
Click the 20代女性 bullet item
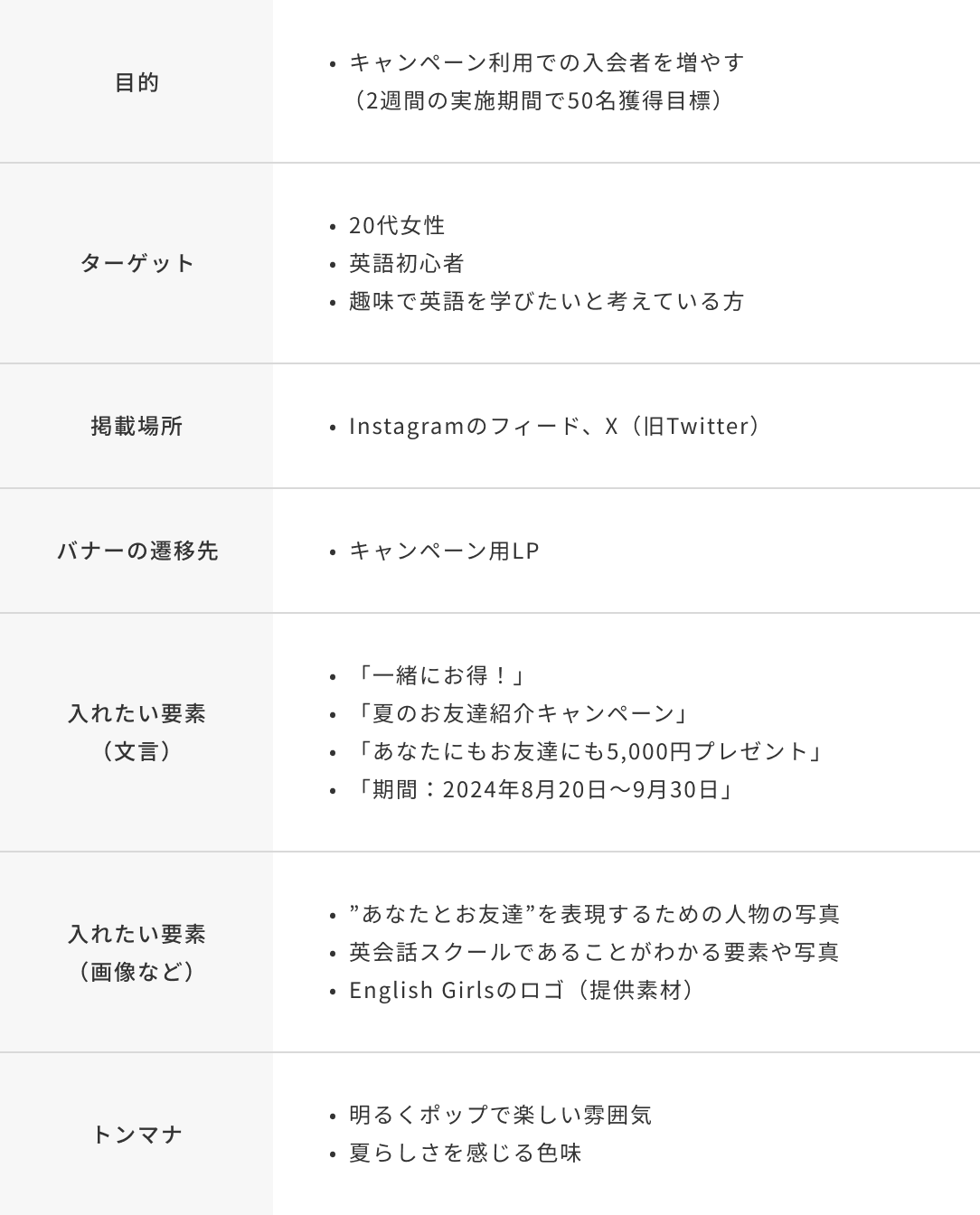click(x=397, y=225)
